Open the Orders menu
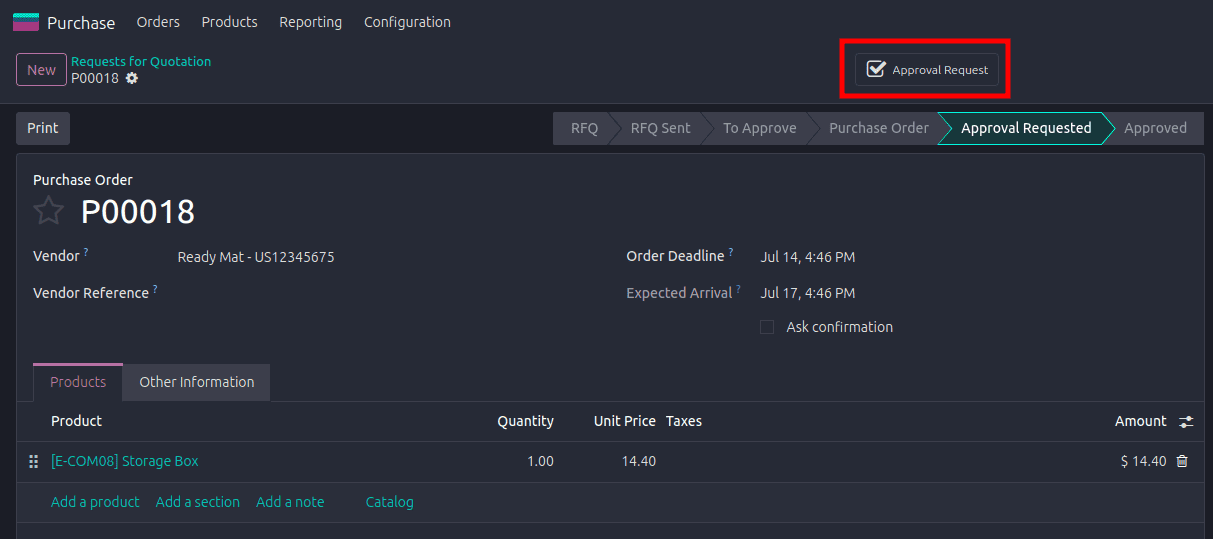 click(158, 22)
